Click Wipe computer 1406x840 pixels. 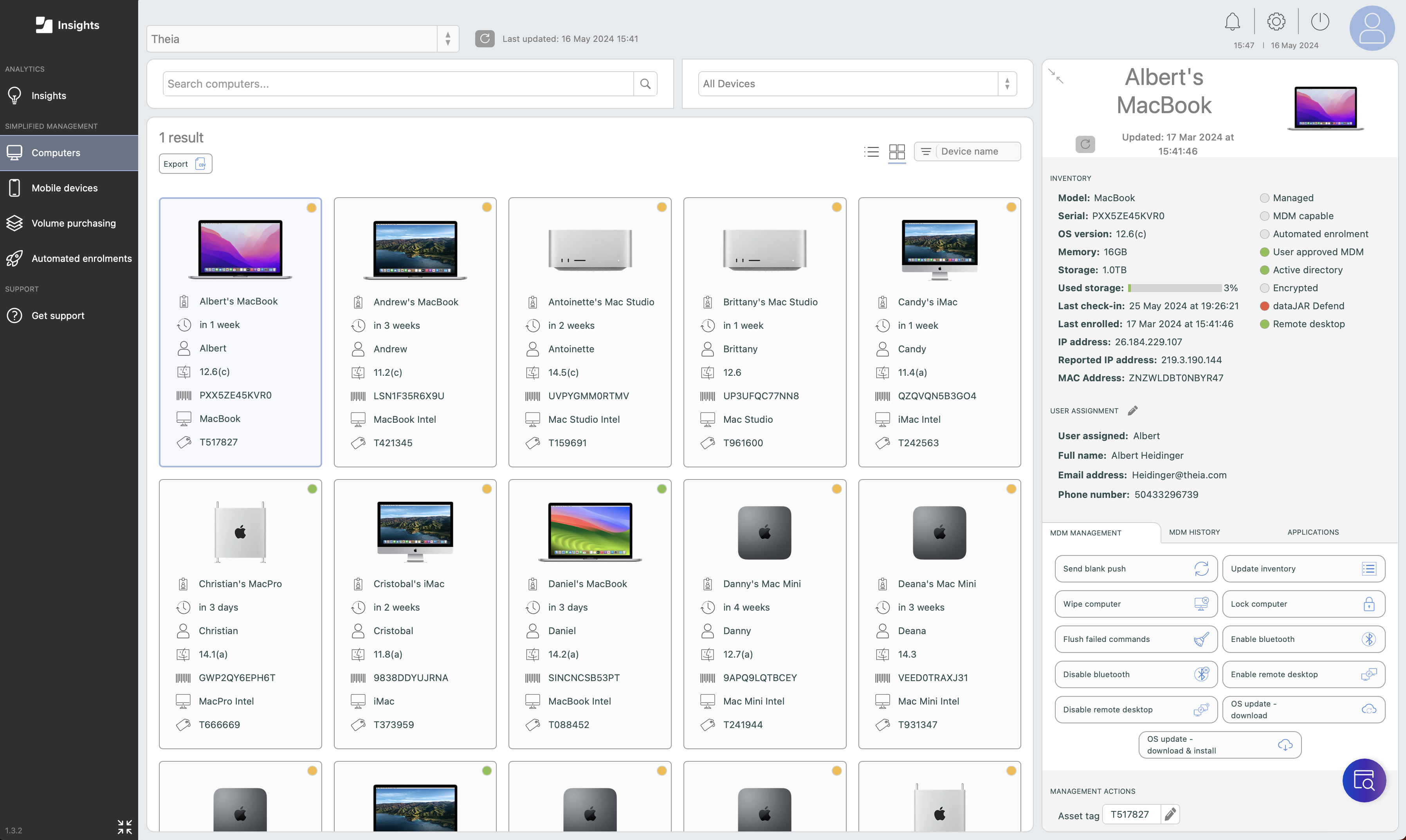point(1136,604)
